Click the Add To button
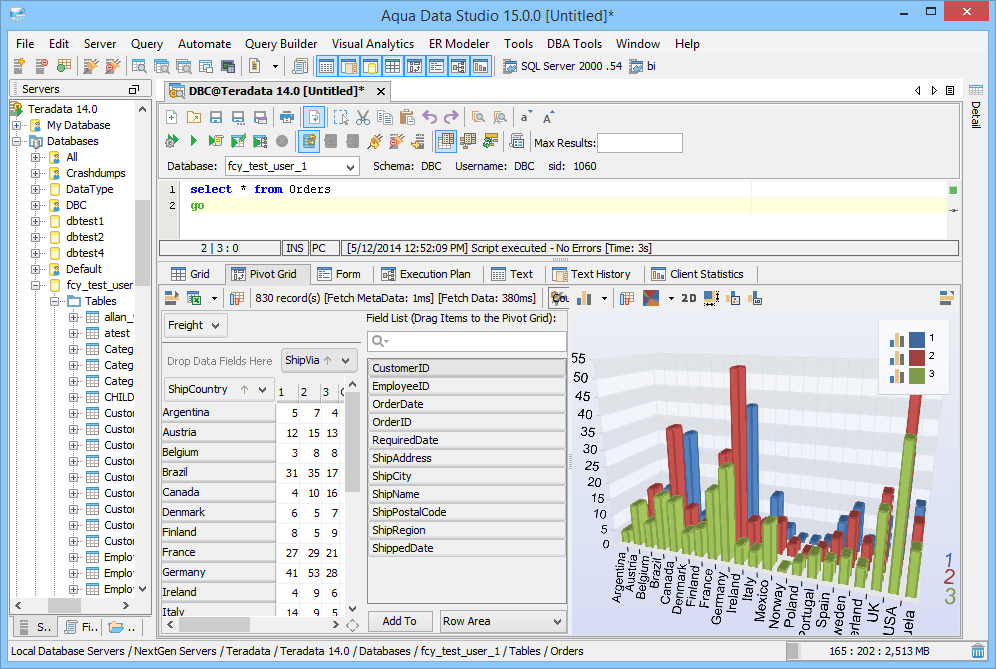This screenshot has height=669, width=996. pyautogui.click(x=400, y=621)
